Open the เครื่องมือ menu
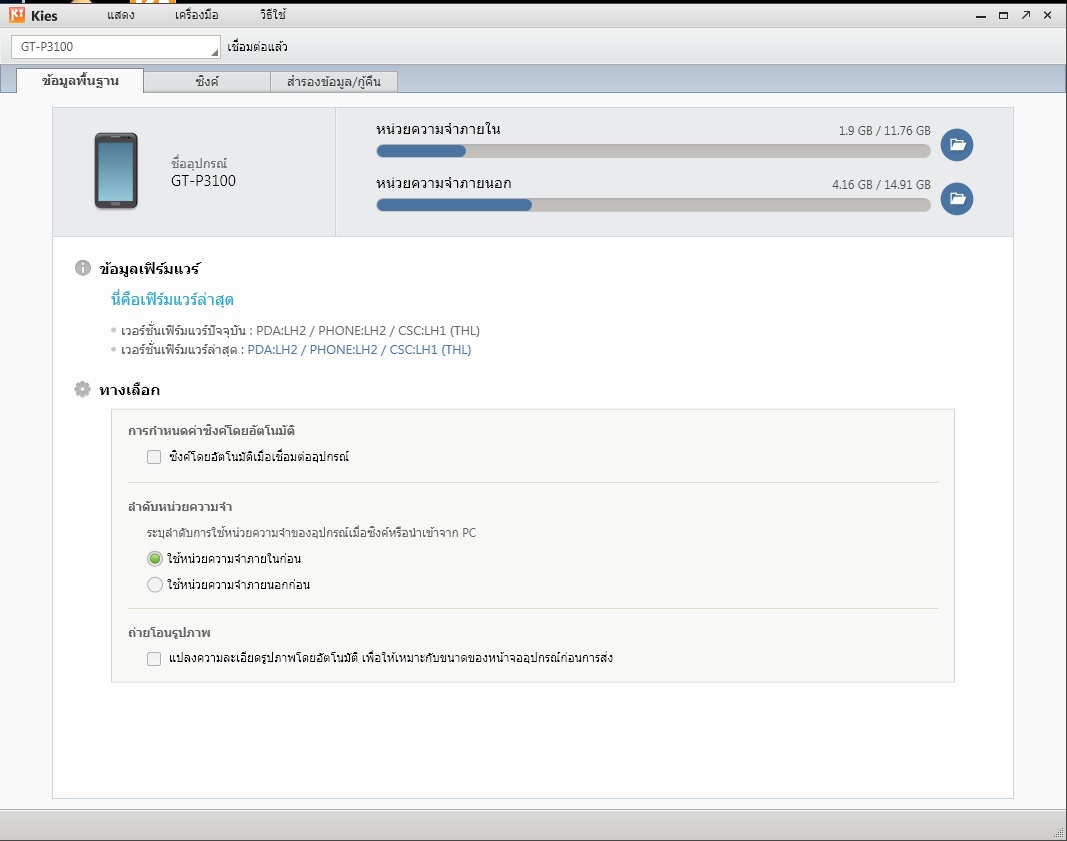The width and height of the screenshot is (1067, 841). (197, 15)
